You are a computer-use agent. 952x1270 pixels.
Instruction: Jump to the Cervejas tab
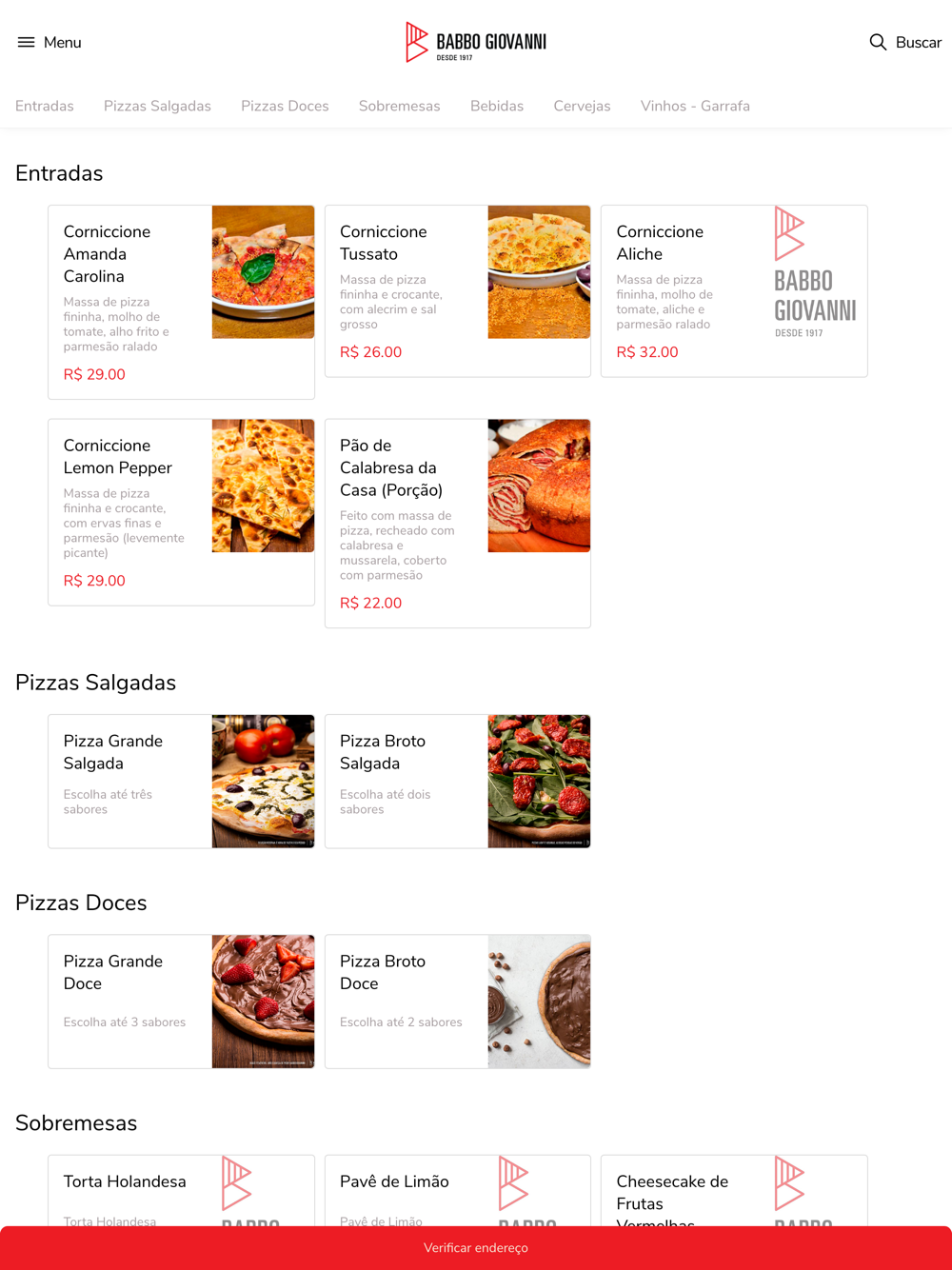click(582, 106)
